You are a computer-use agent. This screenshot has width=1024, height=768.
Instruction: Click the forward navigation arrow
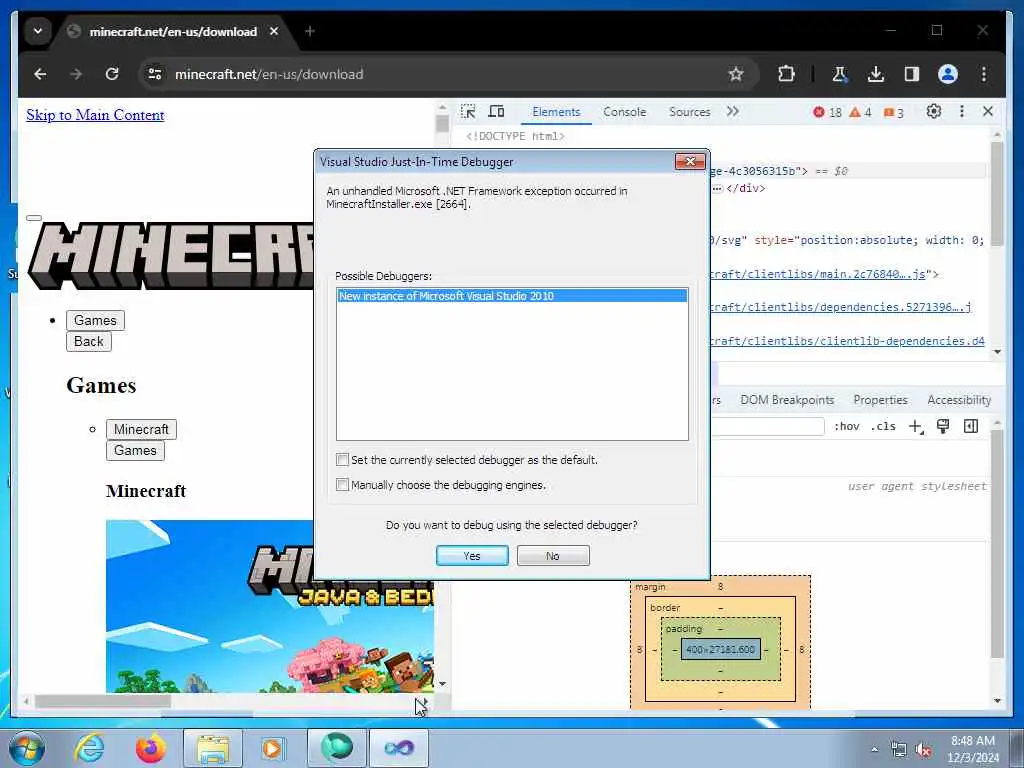pyautogui.click(x=76, y=74)
